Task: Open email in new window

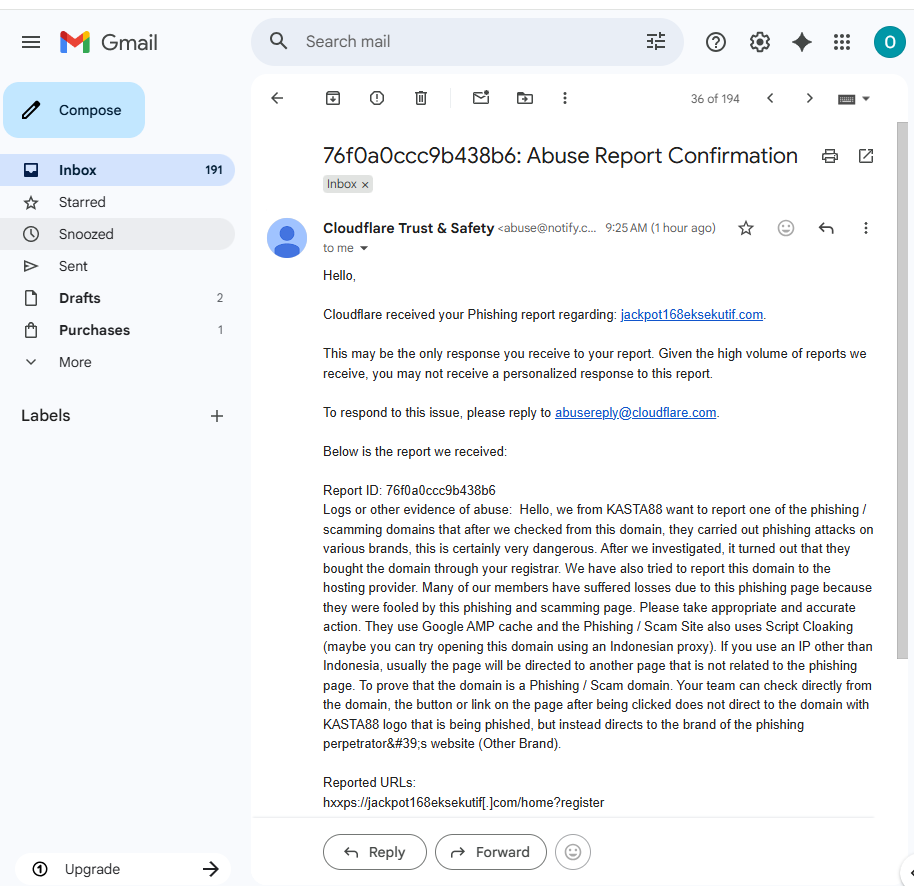Action: (x=866, y=156)
